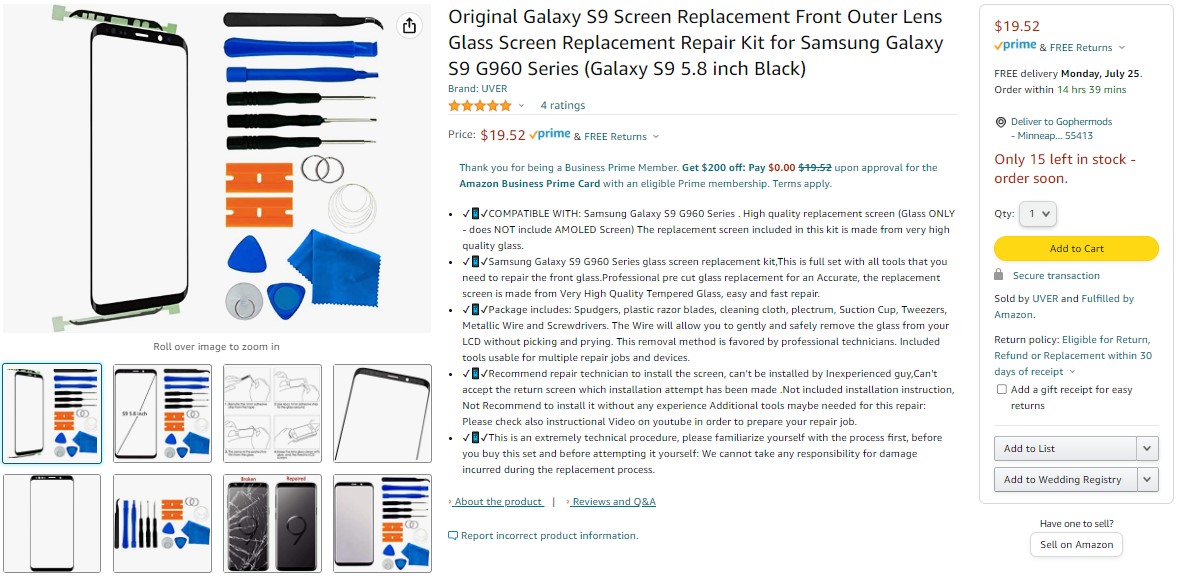Click the Sell on Amazon button
This screenshot has height=584, width=1180.
[x=1076, y=545]
